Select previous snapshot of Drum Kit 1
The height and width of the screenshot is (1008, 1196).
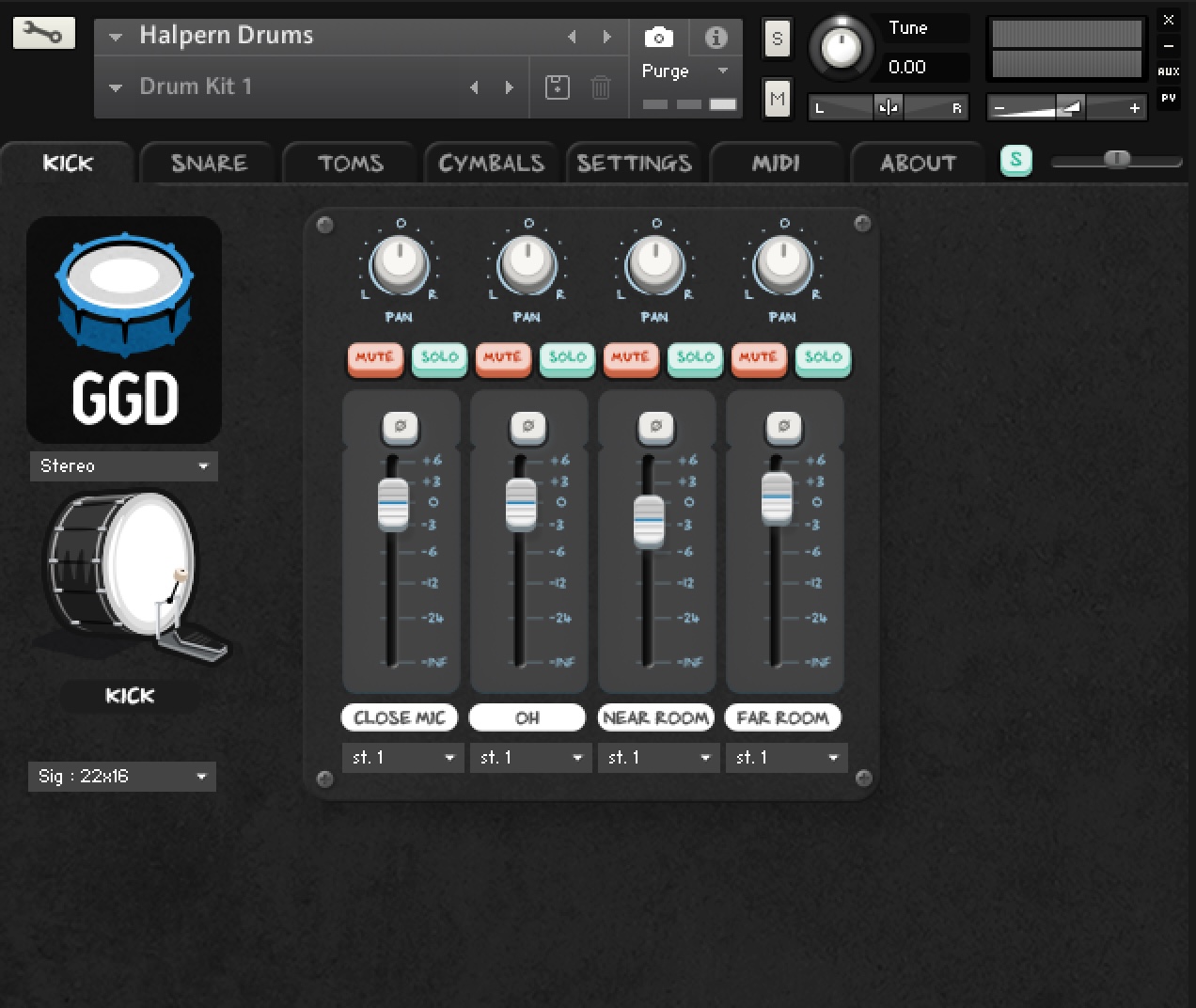[474, 87]
